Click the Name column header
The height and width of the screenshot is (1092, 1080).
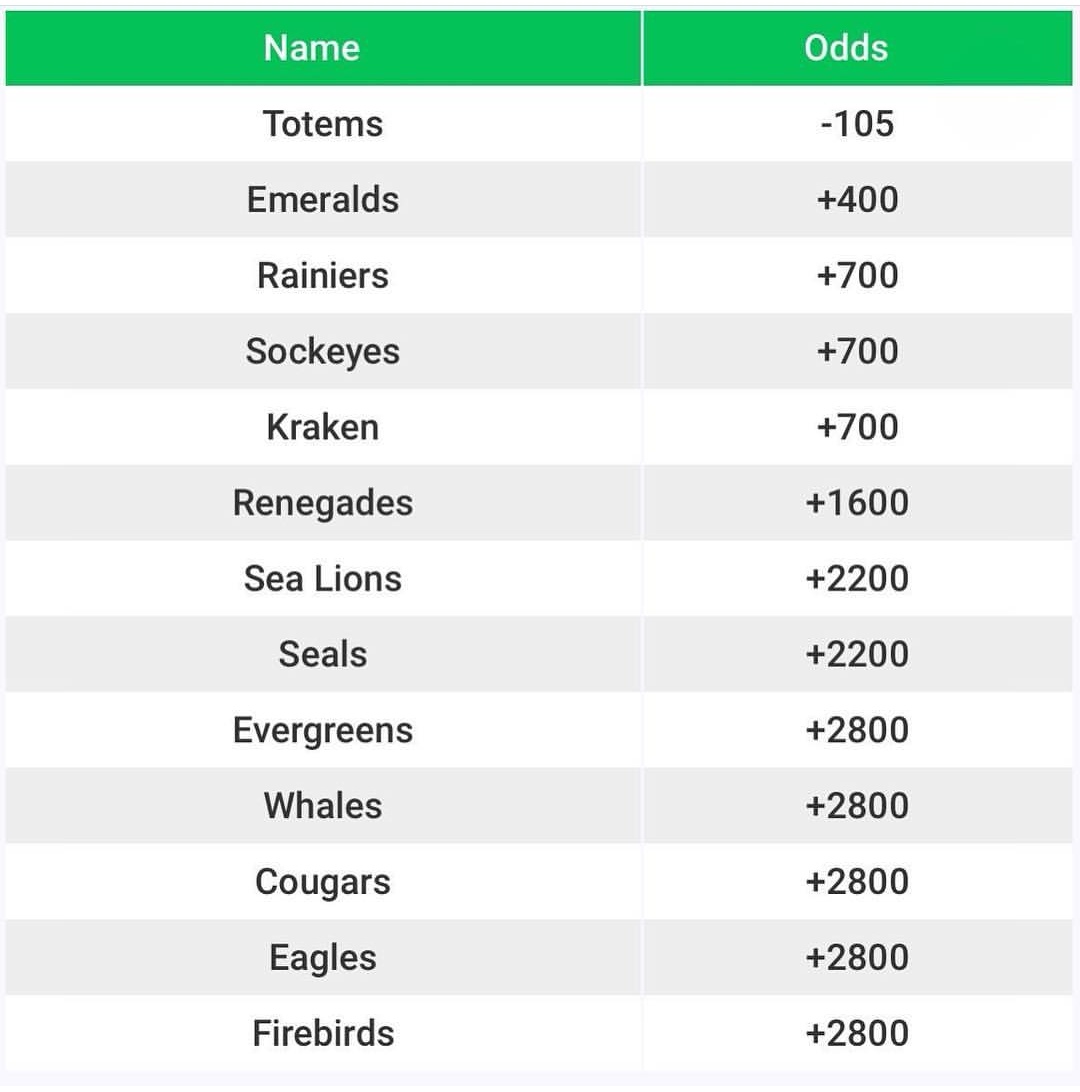click(x=312, y=48)
